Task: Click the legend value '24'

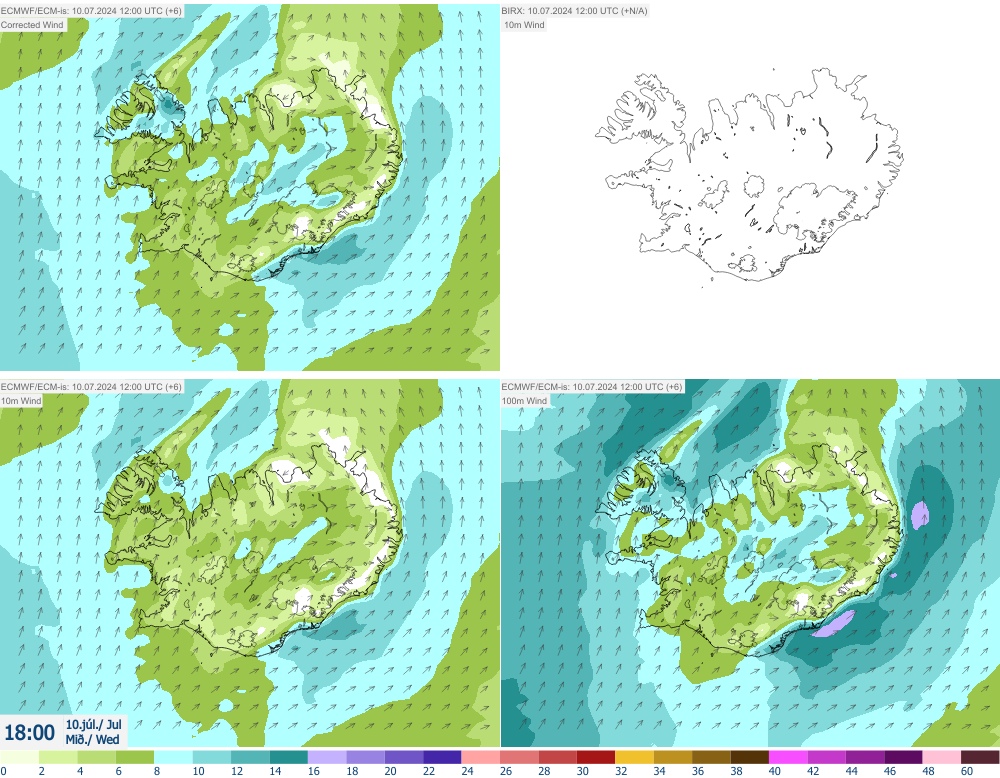Action: point(467,771)
